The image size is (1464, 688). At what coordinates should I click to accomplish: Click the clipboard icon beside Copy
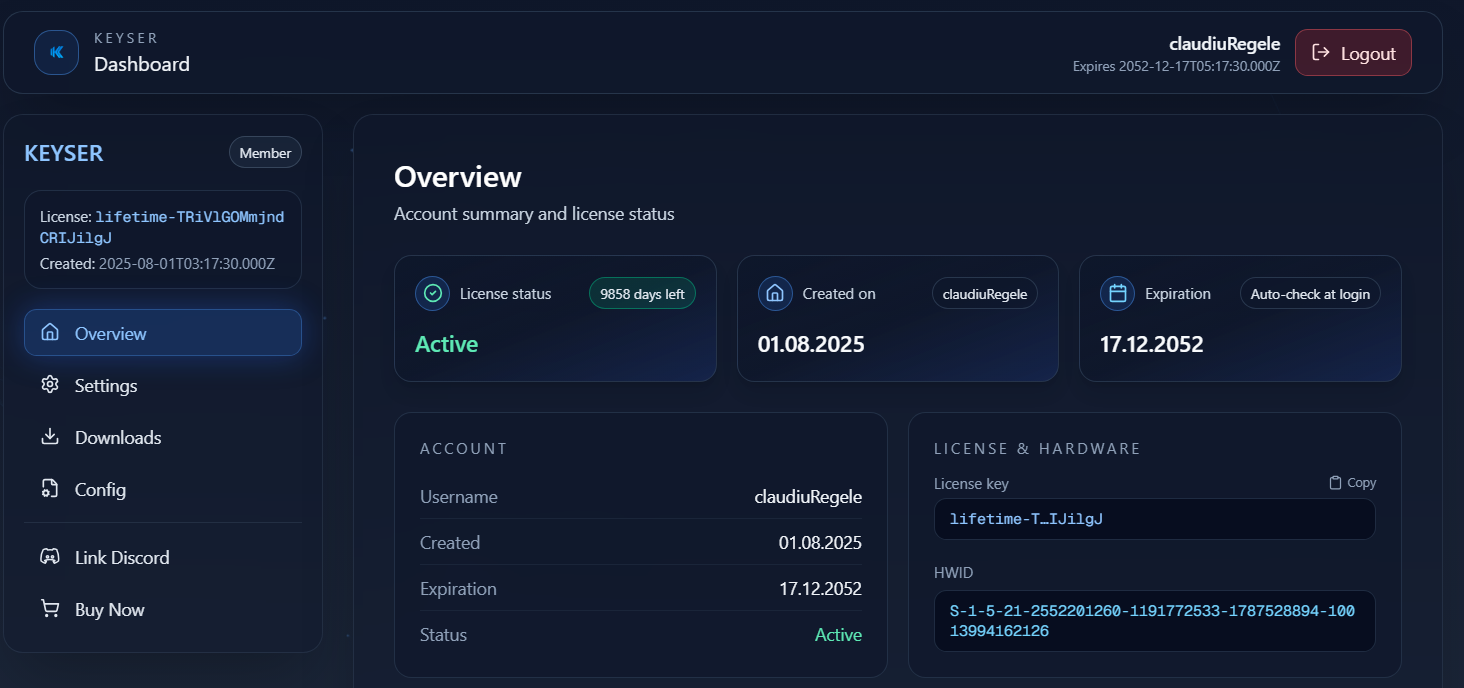click(x=1335, y=483)
